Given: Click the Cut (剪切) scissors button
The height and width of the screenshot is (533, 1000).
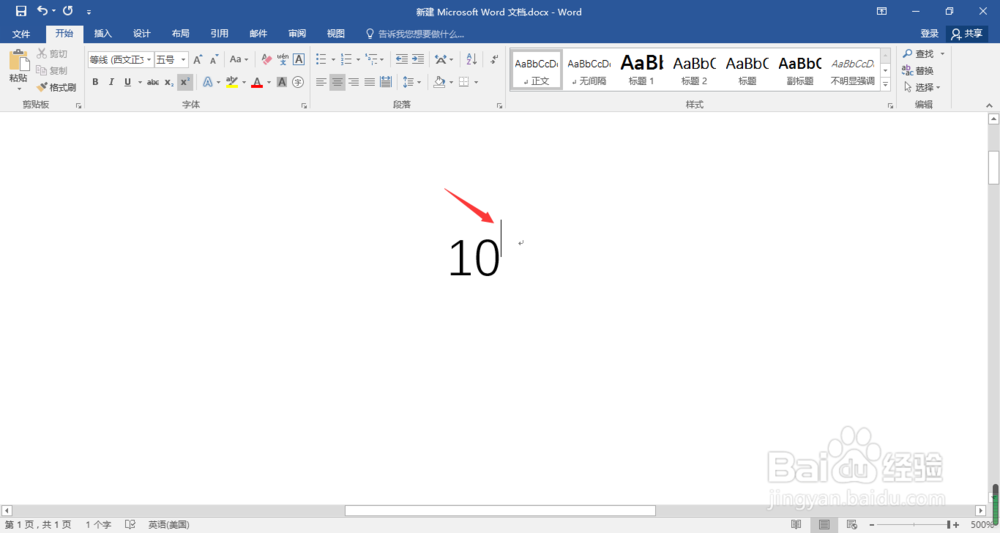Looking at the screenshot, I should [52, 54].
